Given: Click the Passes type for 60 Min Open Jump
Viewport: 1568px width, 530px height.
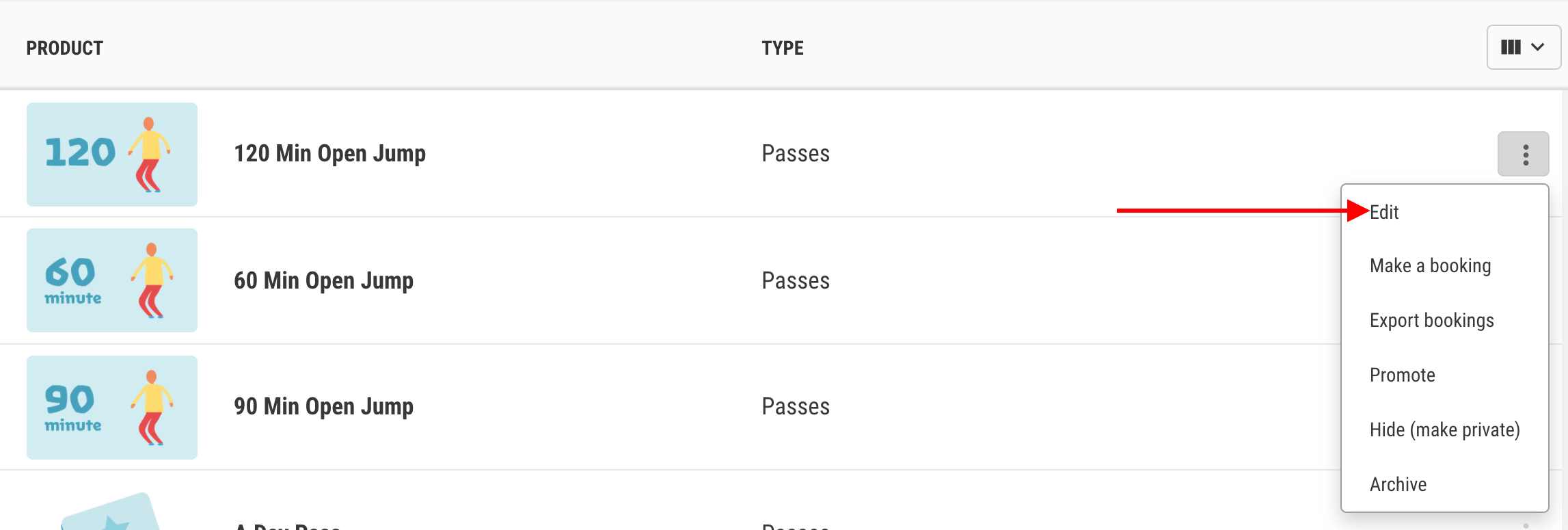Looking at the screenshot, I should coord(796,281).
